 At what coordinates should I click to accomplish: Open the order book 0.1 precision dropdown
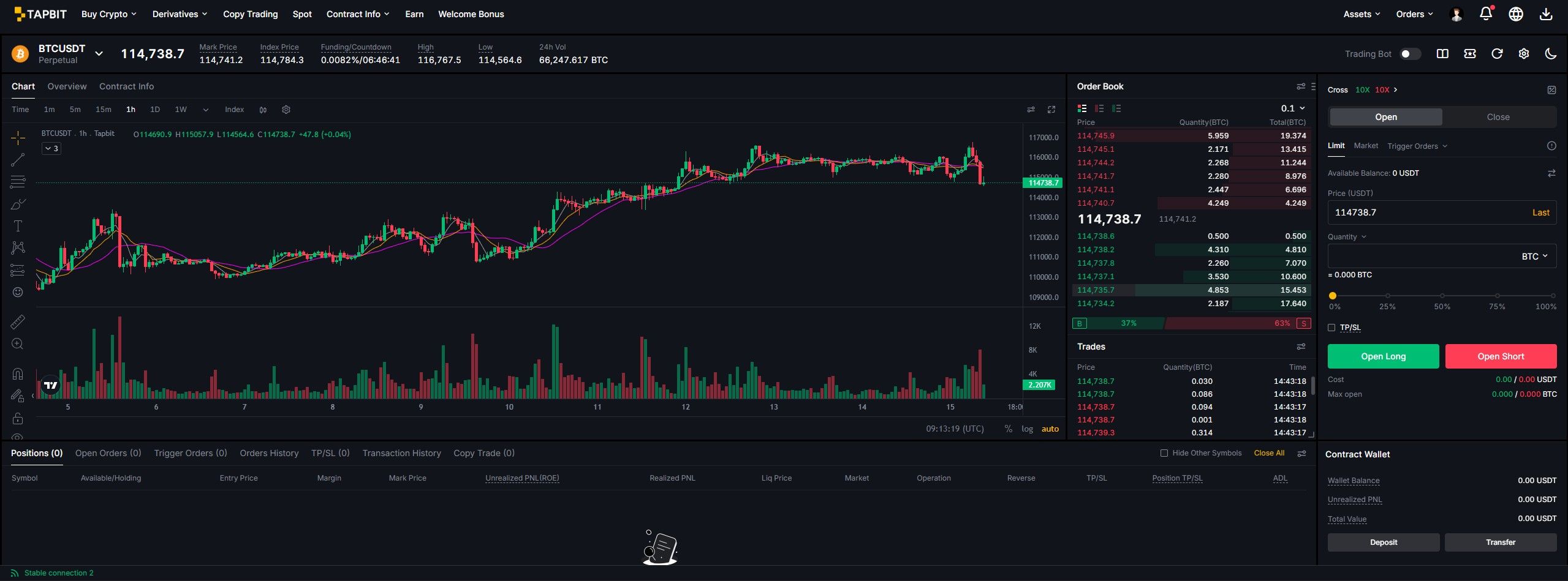[x=1293, y=108]
